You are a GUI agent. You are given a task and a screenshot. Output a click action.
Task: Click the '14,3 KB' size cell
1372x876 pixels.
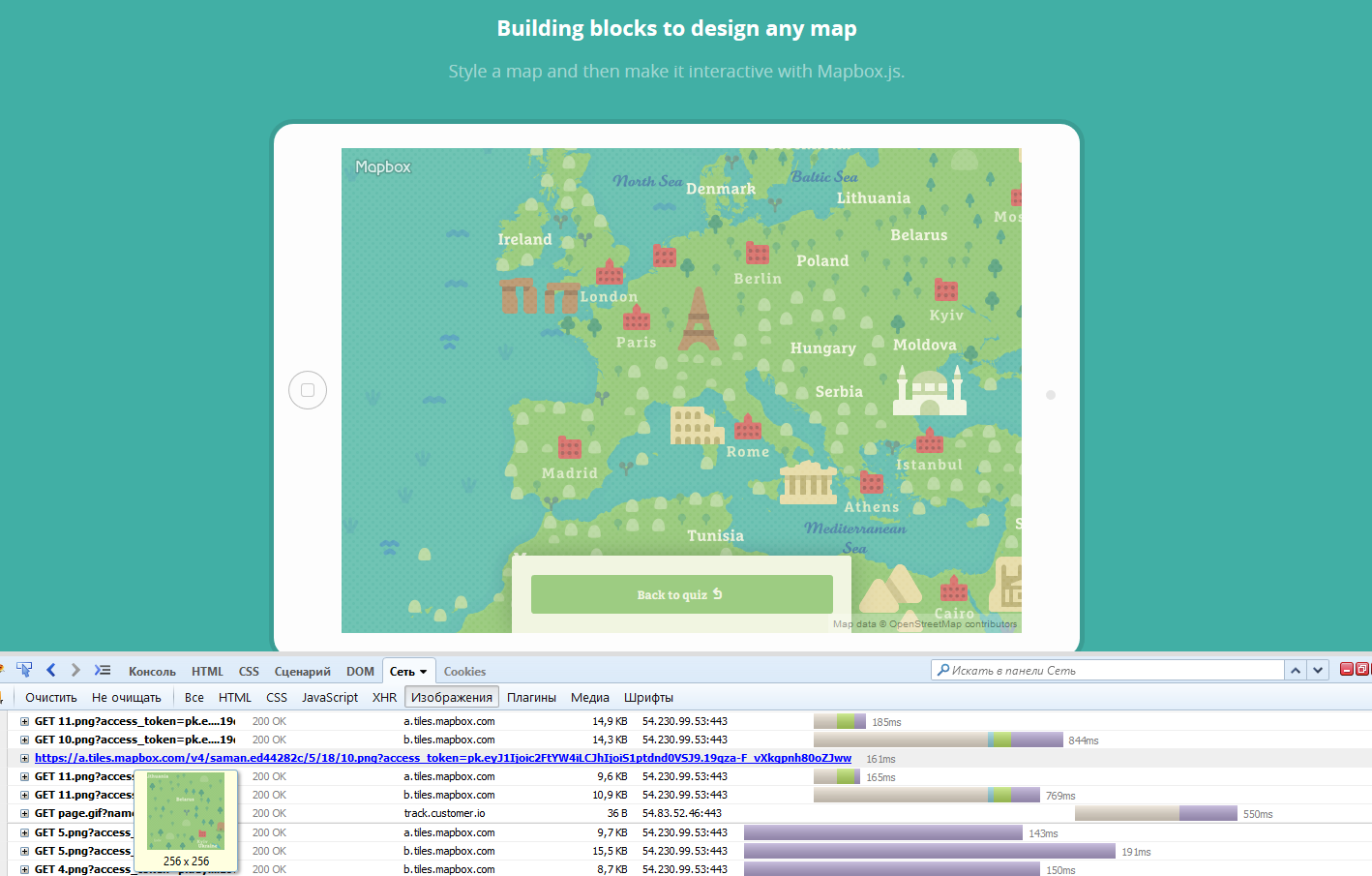coord(610,740)
